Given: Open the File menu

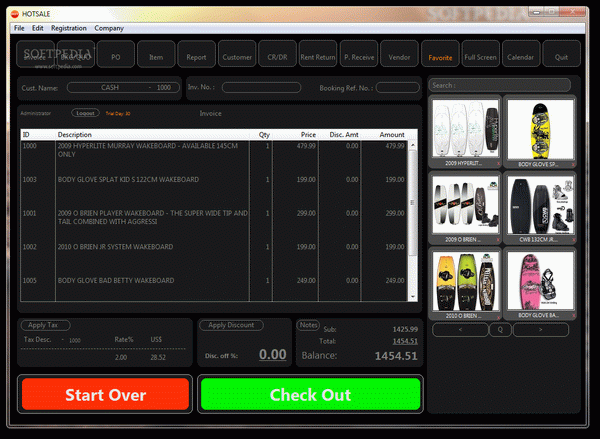Looking at the screenshot, I should coord(19,28).
